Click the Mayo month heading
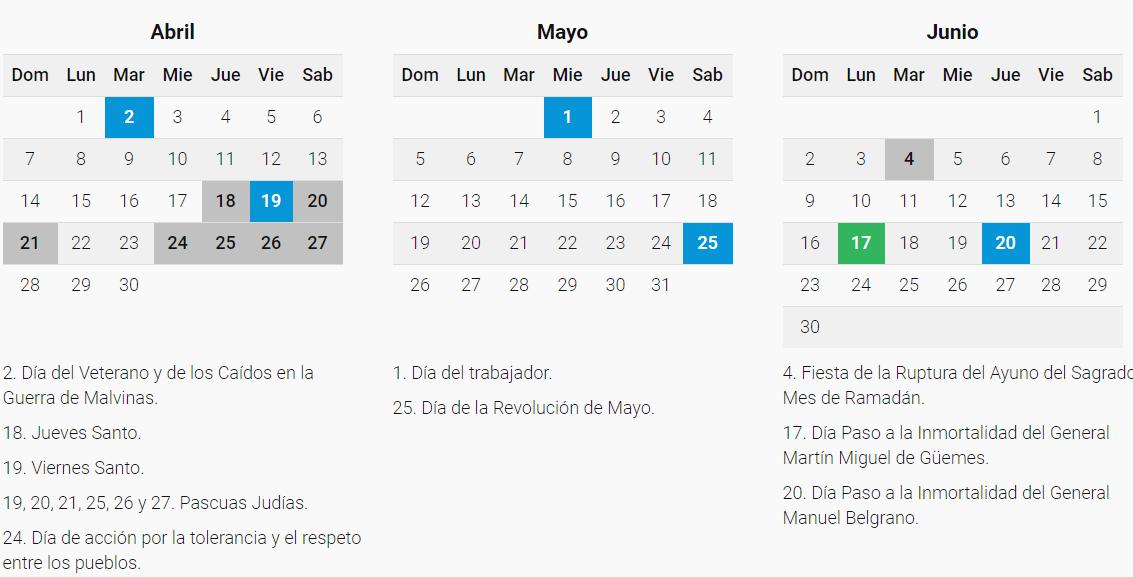Image resolution: width=1133 pixels, height=577 pixels. pos(562,32)
